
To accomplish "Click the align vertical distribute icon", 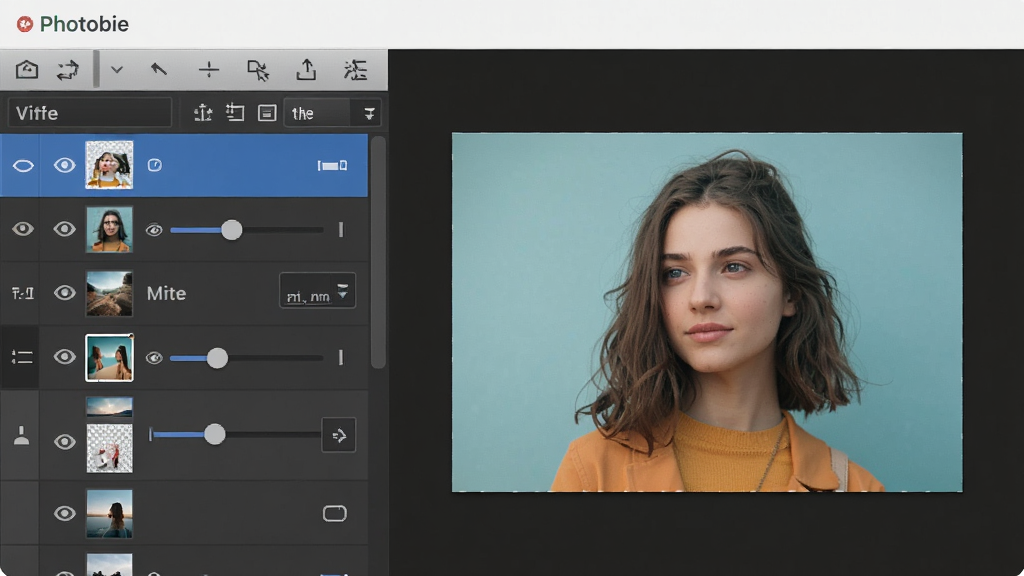I will [x=203, y=113].
